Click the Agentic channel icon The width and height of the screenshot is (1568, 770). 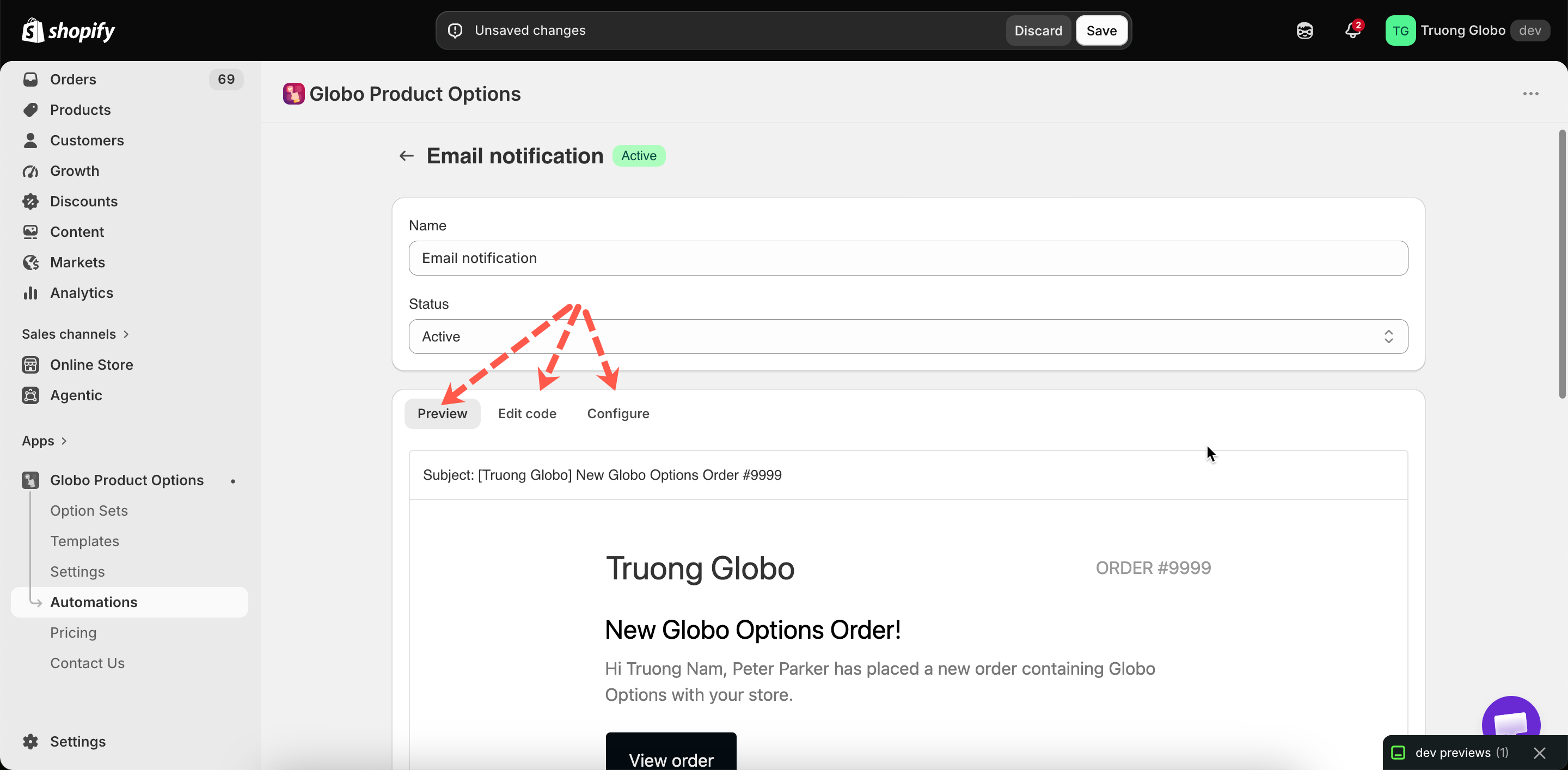[30, 395]
